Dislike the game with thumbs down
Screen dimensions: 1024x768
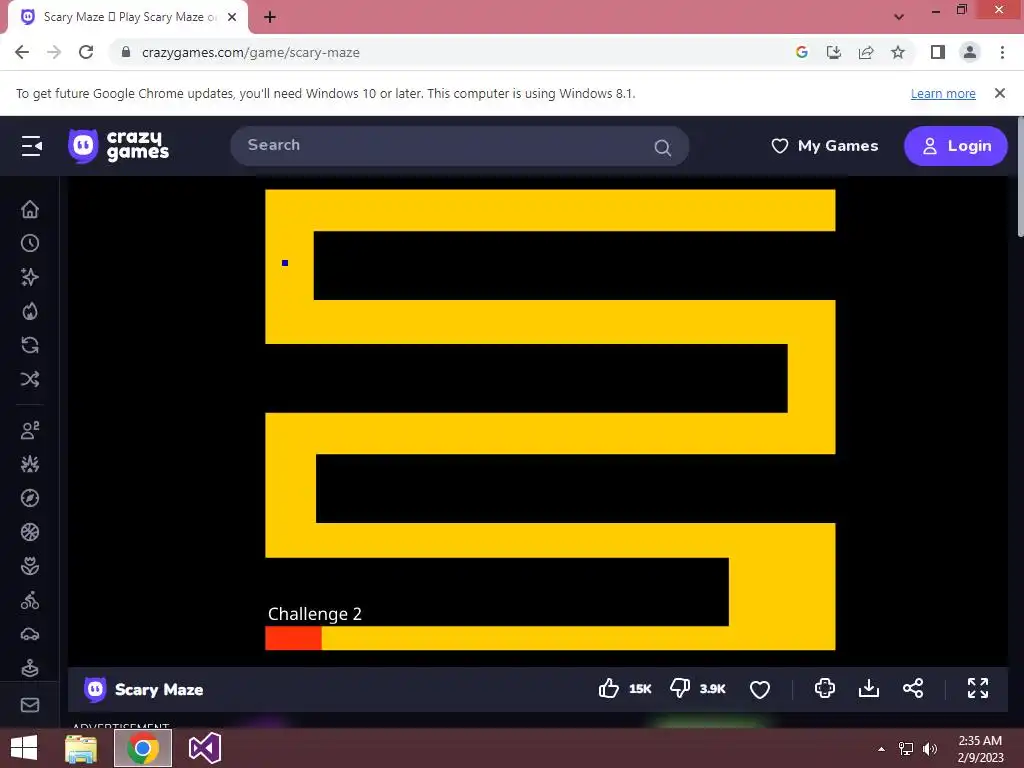680,688
